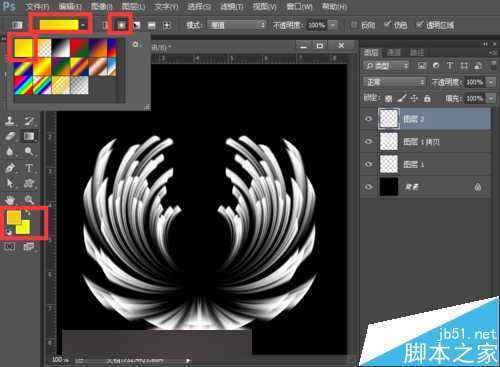Filter layers by adjustment layer icon
Viewport: 500px width, 367px height.
(x=436, y=66)
